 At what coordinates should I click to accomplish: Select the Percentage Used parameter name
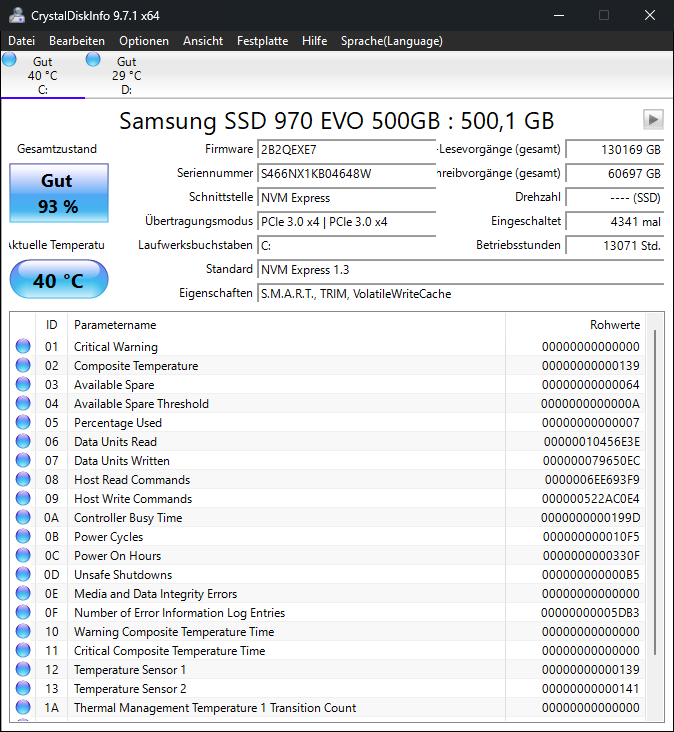(118, 422)
